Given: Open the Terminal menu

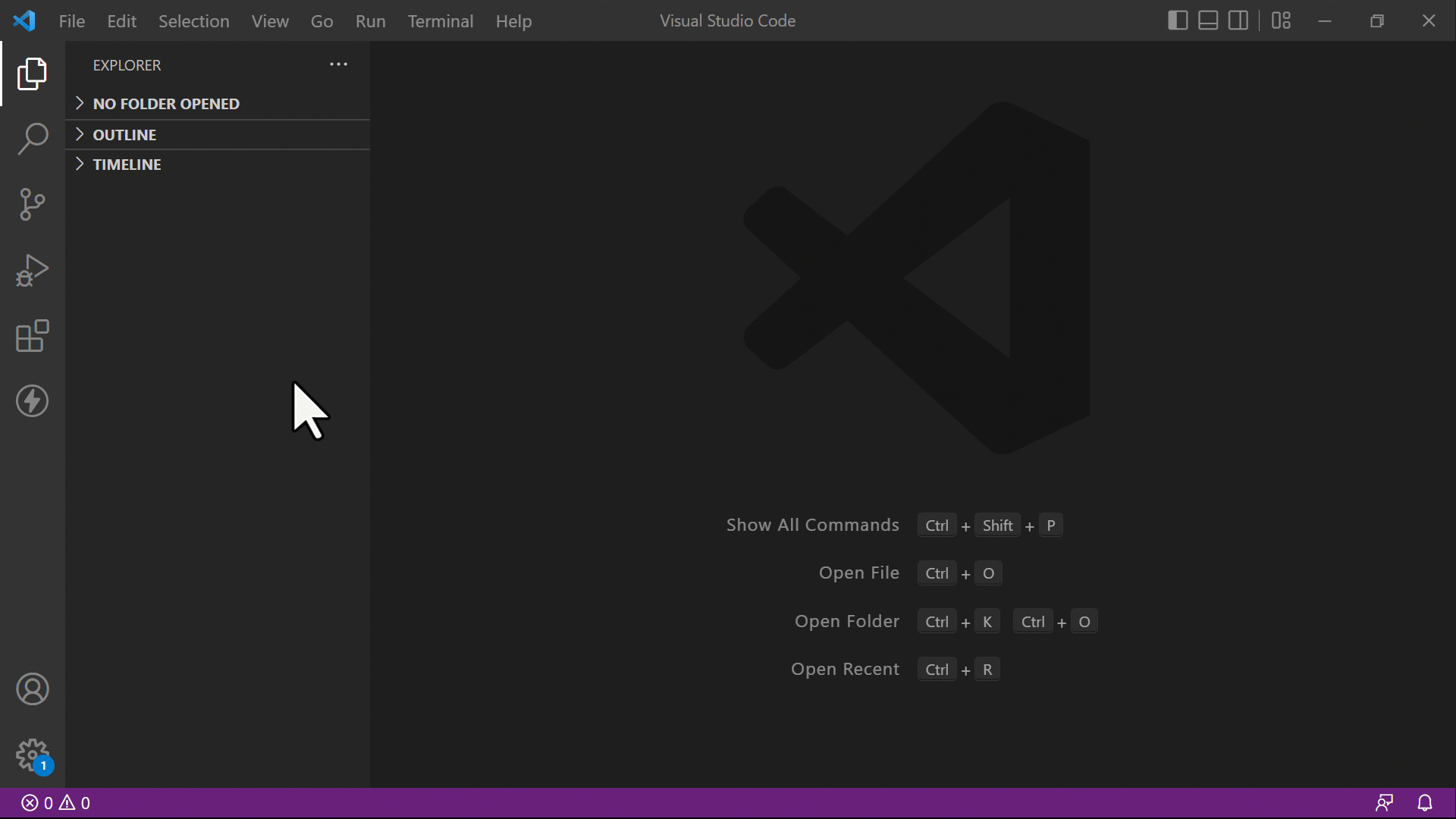Looking at the screenshot, I should pyautogui.click(x=439, y=20).
